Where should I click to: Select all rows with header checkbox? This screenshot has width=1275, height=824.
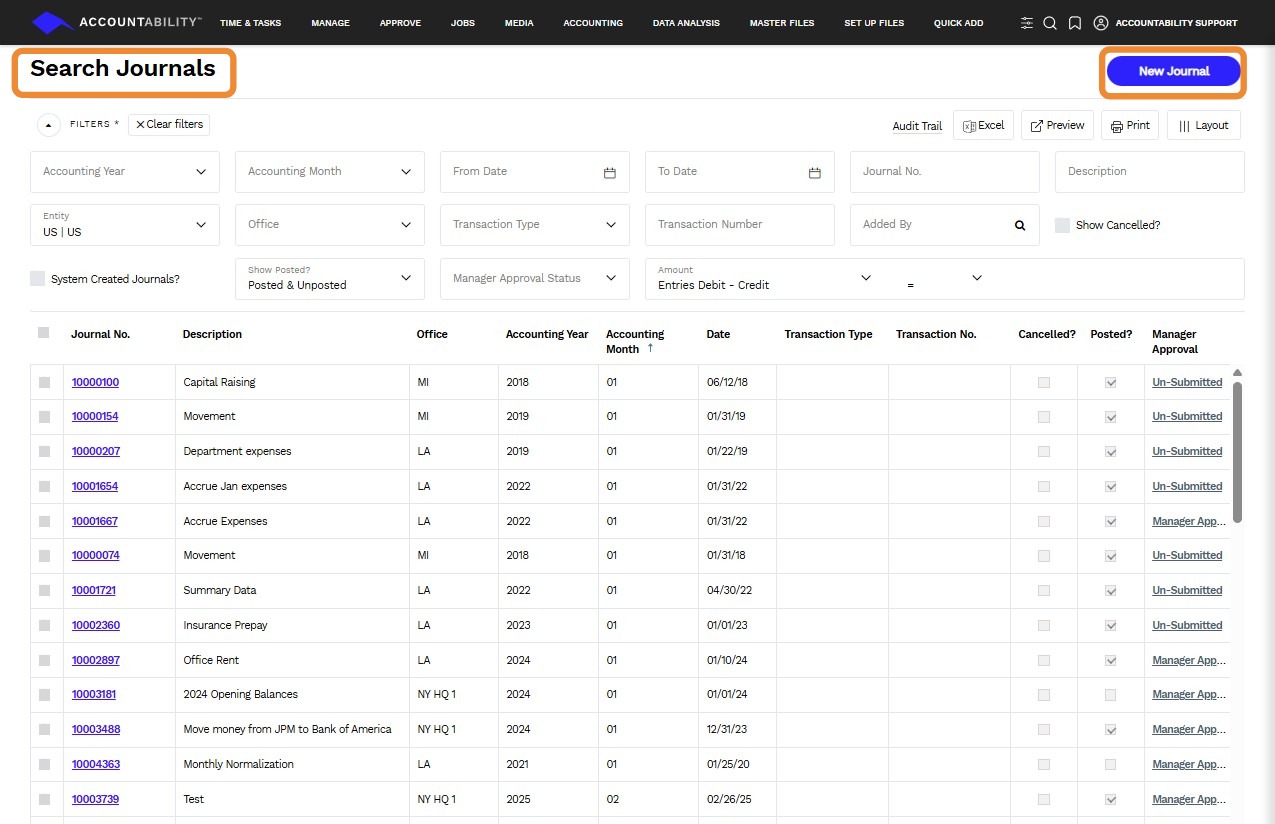(x=43, y=333)
